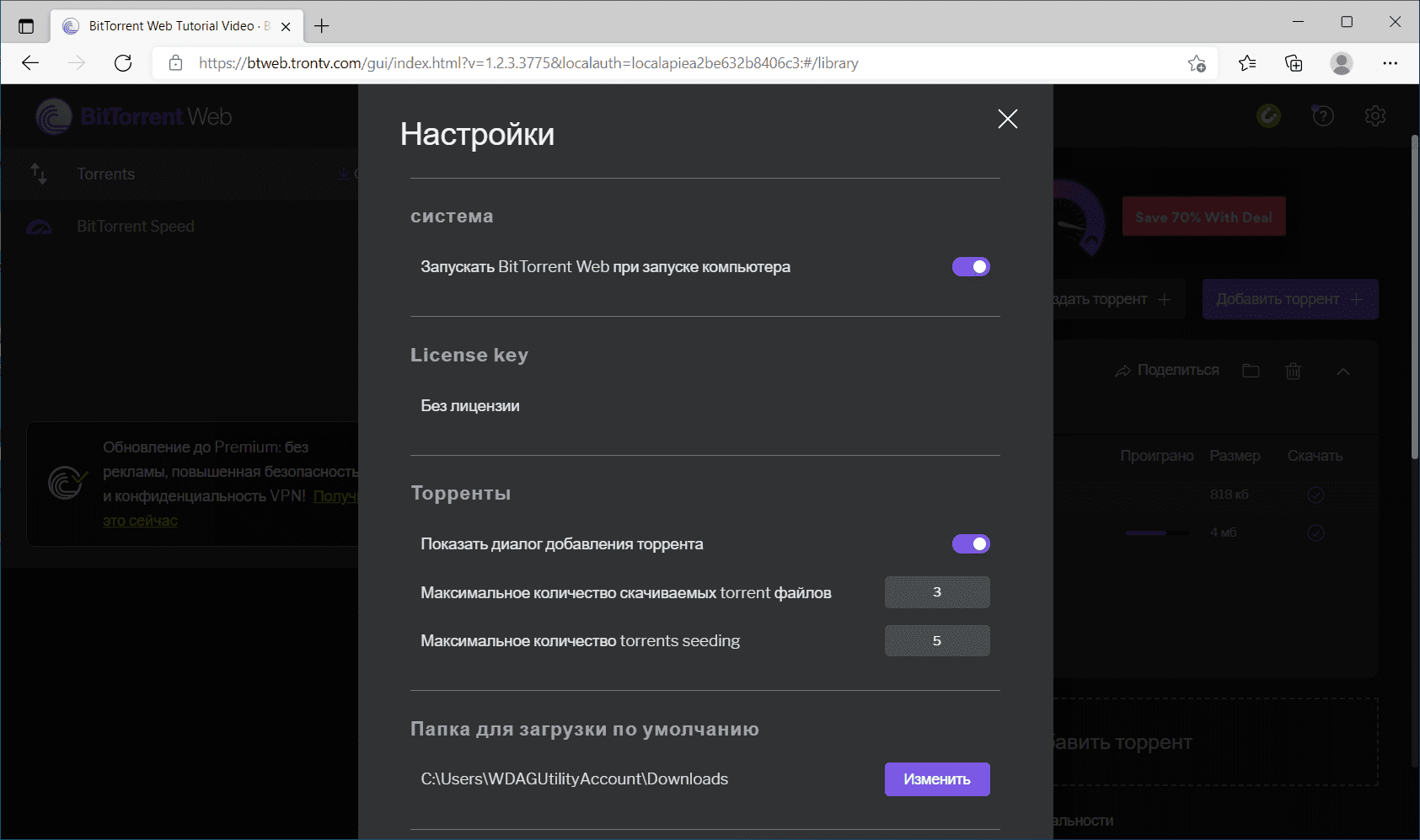Click Поделиться to share the torrent
The width and height of the screenshot is (1420, 840).
click(x=1167, y=371)
